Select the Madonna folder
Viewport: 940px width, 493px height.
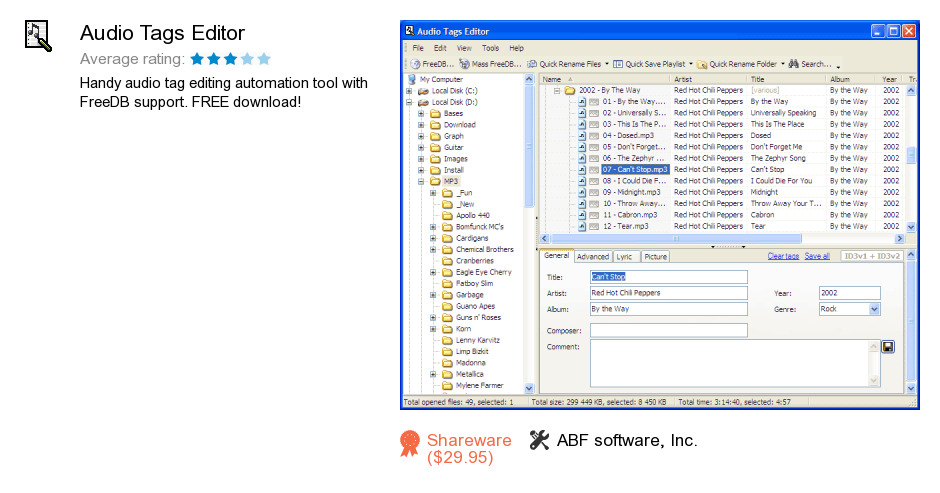point(464,363)
